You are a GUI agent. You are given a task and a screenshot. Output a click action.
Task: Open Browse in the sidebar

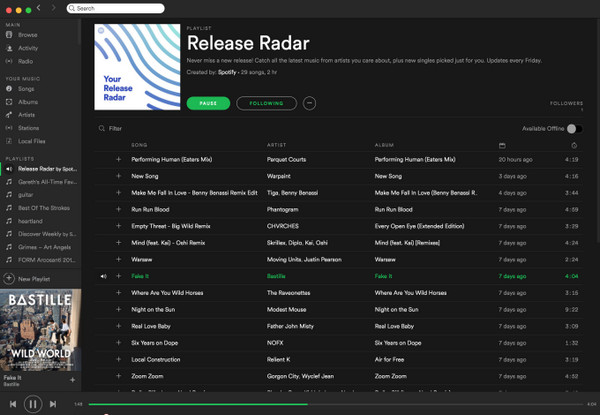tap(27, 35)
